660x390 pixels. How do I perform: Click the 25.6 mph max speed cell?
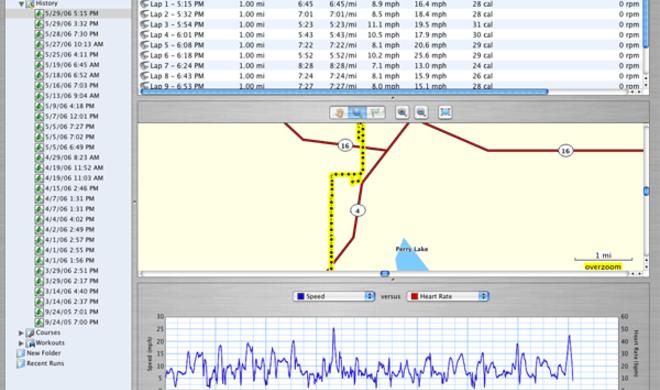click(x=430, y=55)
